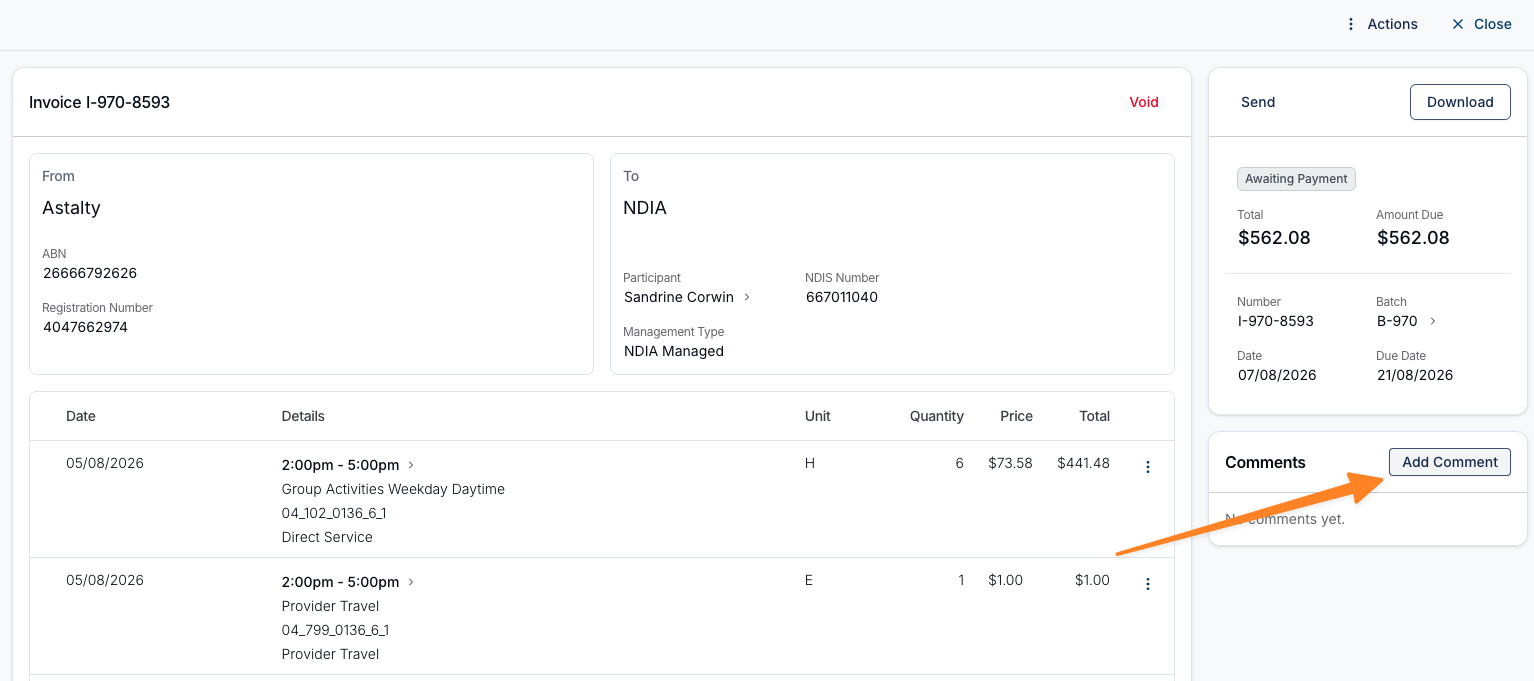Select ABN value 26666792626
This screenshot has width=1534, height=681.
tap(90, 273)
